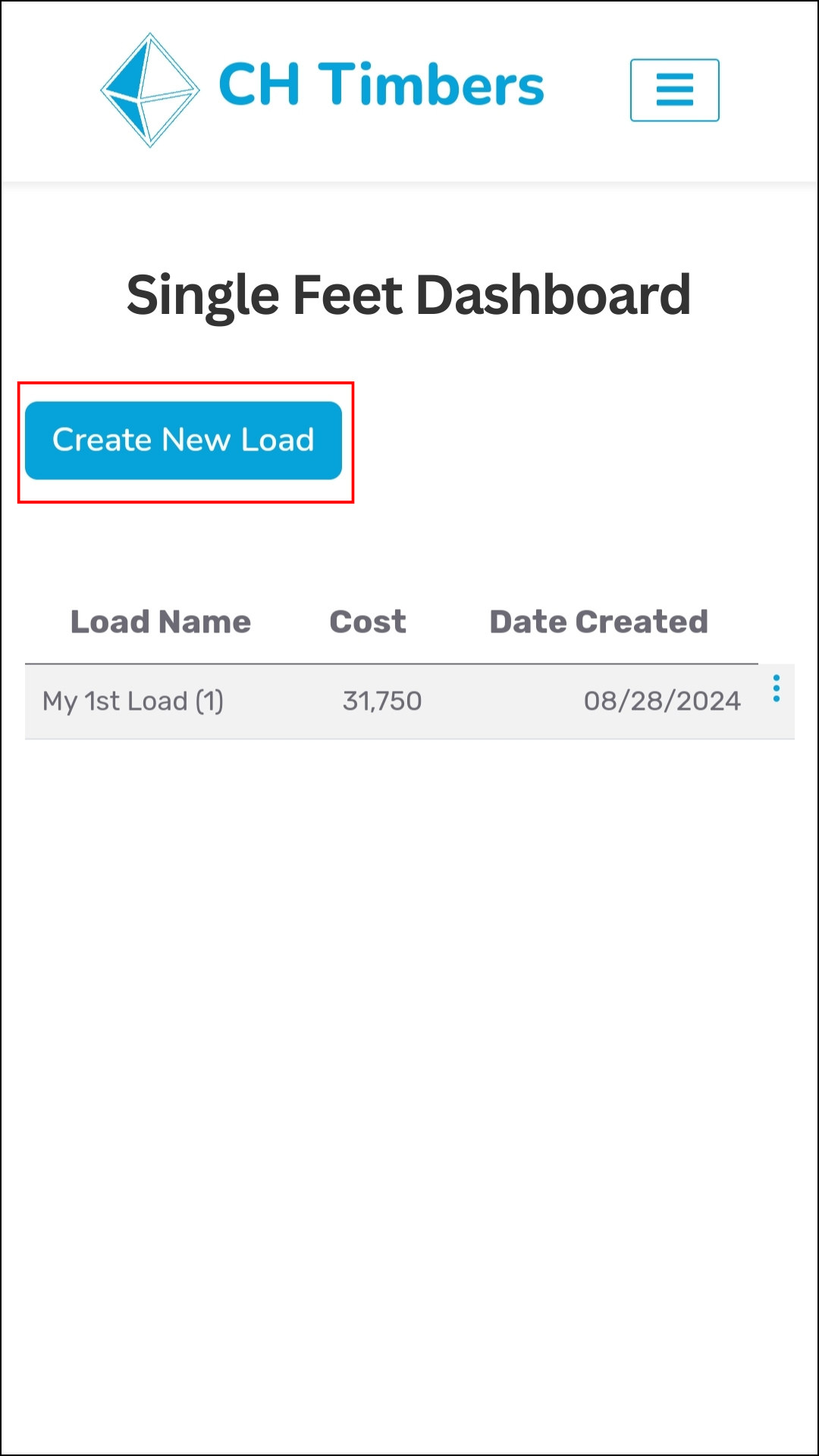Click the word Name in the first column header

[x=205, y=622]
